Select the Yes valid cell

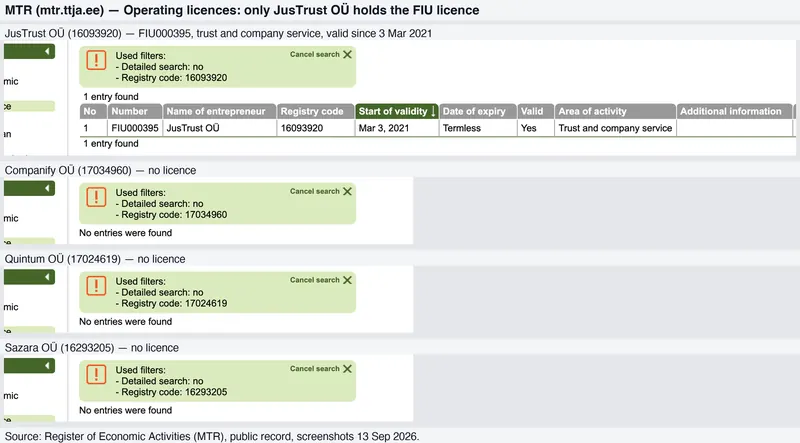pyautogui.click(x=536, y=128)
